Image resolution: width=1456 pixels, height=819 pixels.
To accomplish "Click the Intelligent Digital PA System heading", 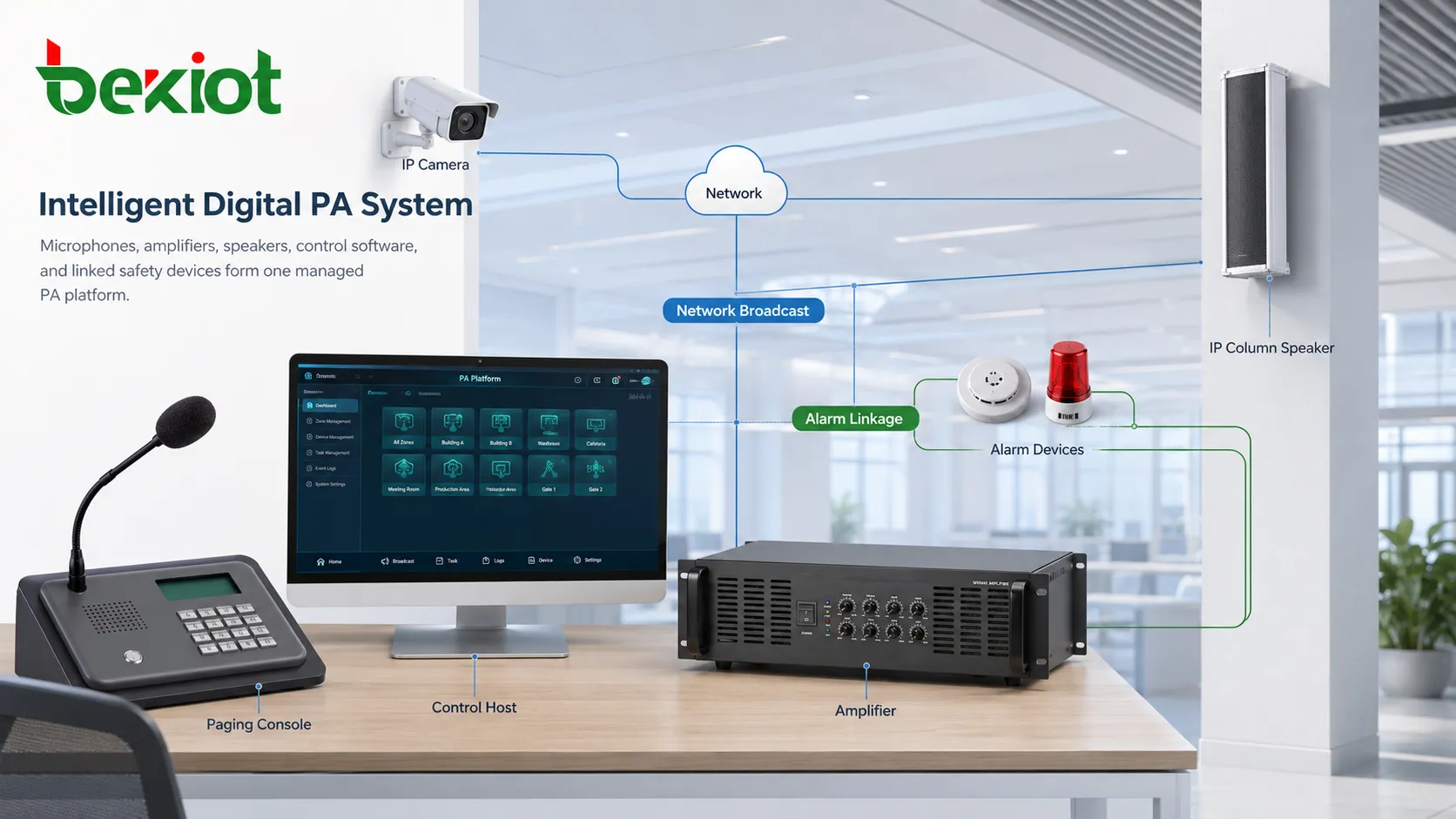I will pos(255,205).
